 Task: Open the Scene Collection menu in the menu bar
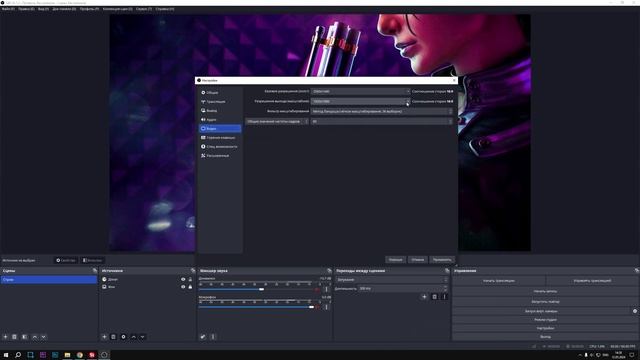(x=118, y=9)
